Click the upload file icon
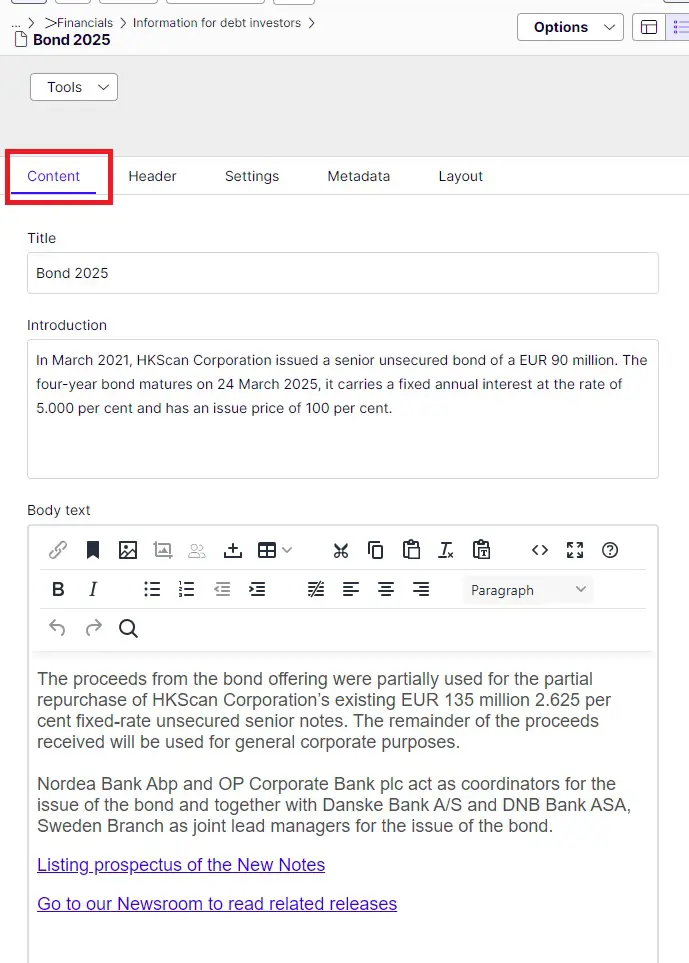The height and width of the screenshot is (963, 689). click(233, 550)
